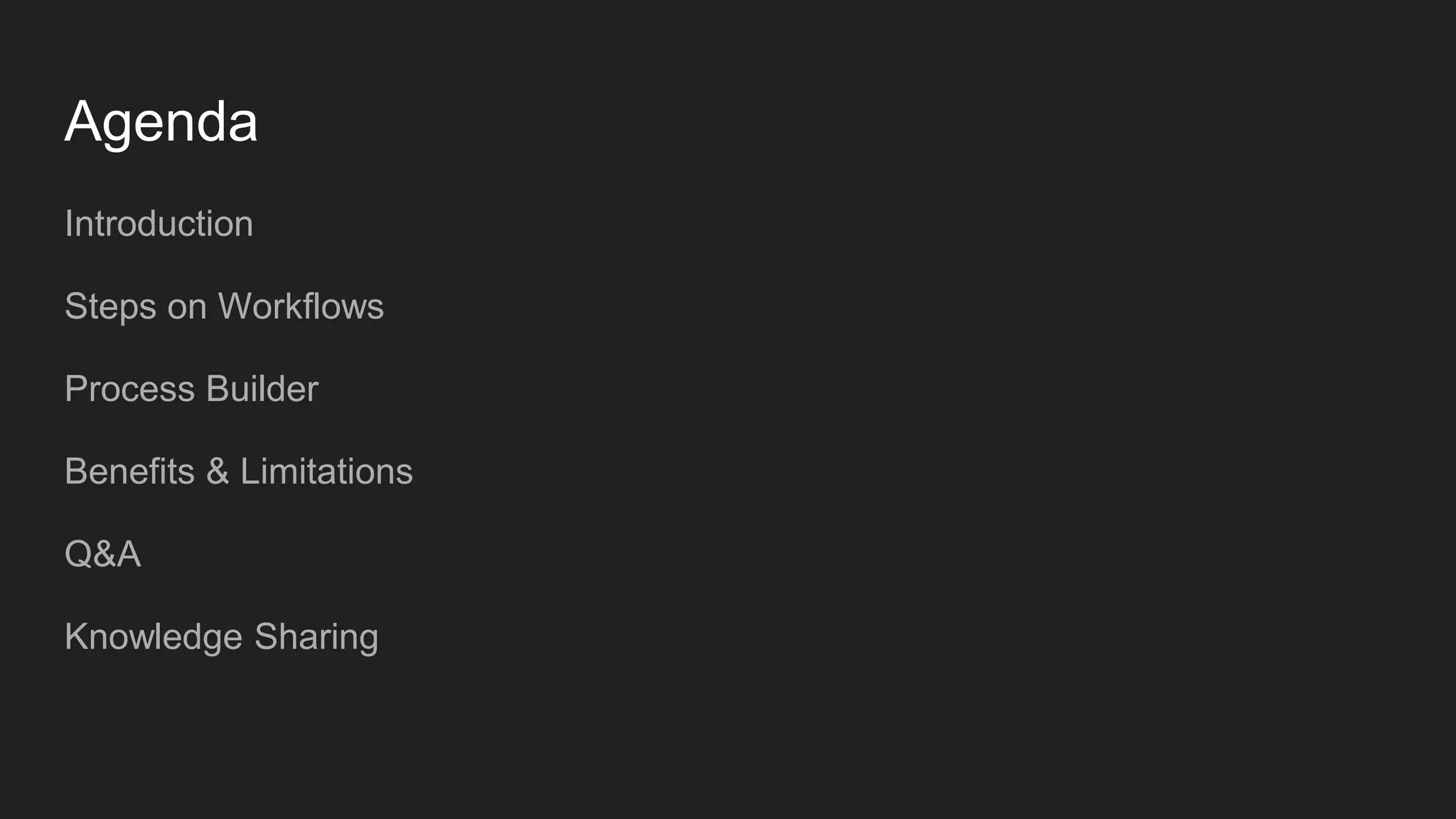
Task: Click the word Builder
Action: 262,389
